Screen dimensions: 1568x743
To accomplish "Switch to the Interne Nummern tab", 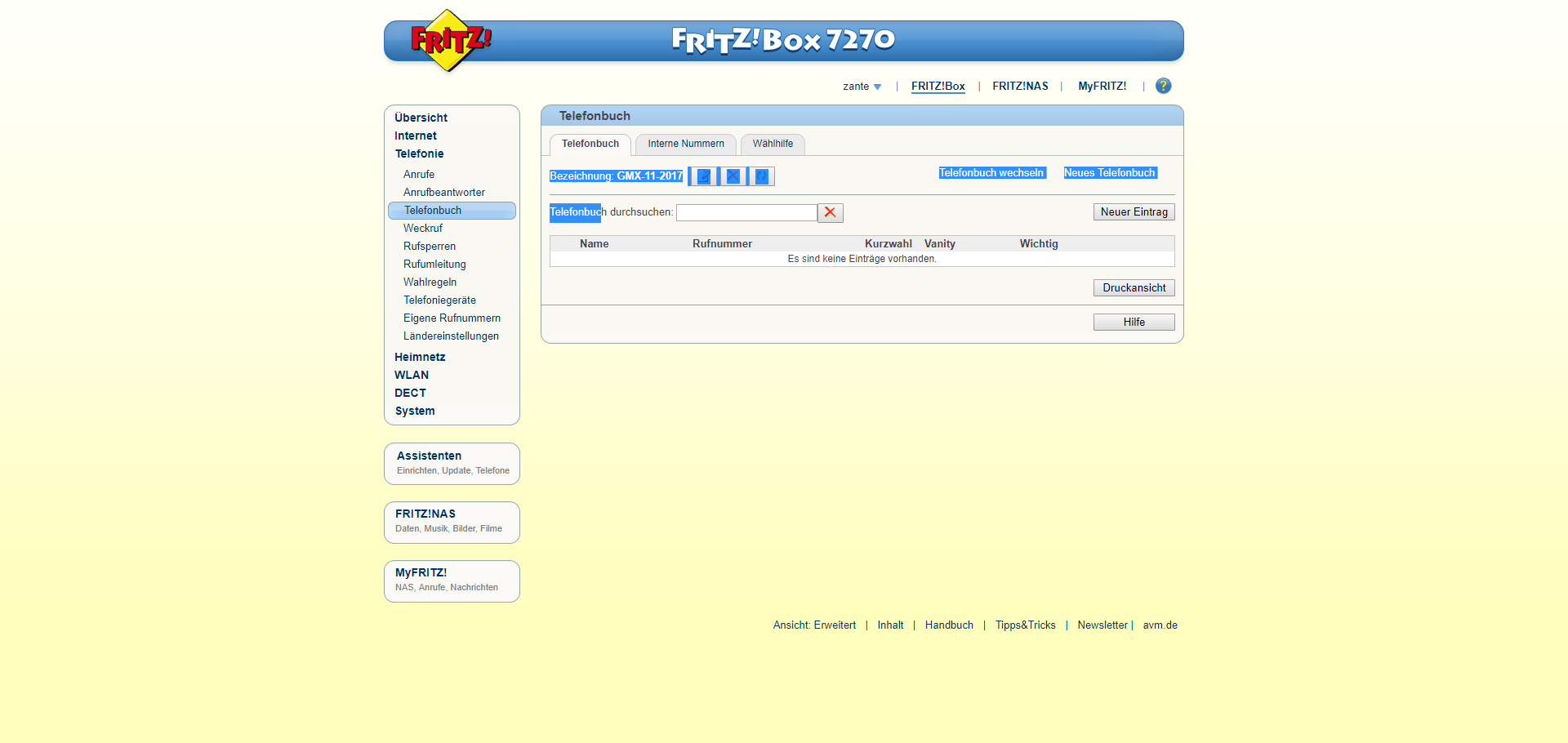I will [686, 144].
